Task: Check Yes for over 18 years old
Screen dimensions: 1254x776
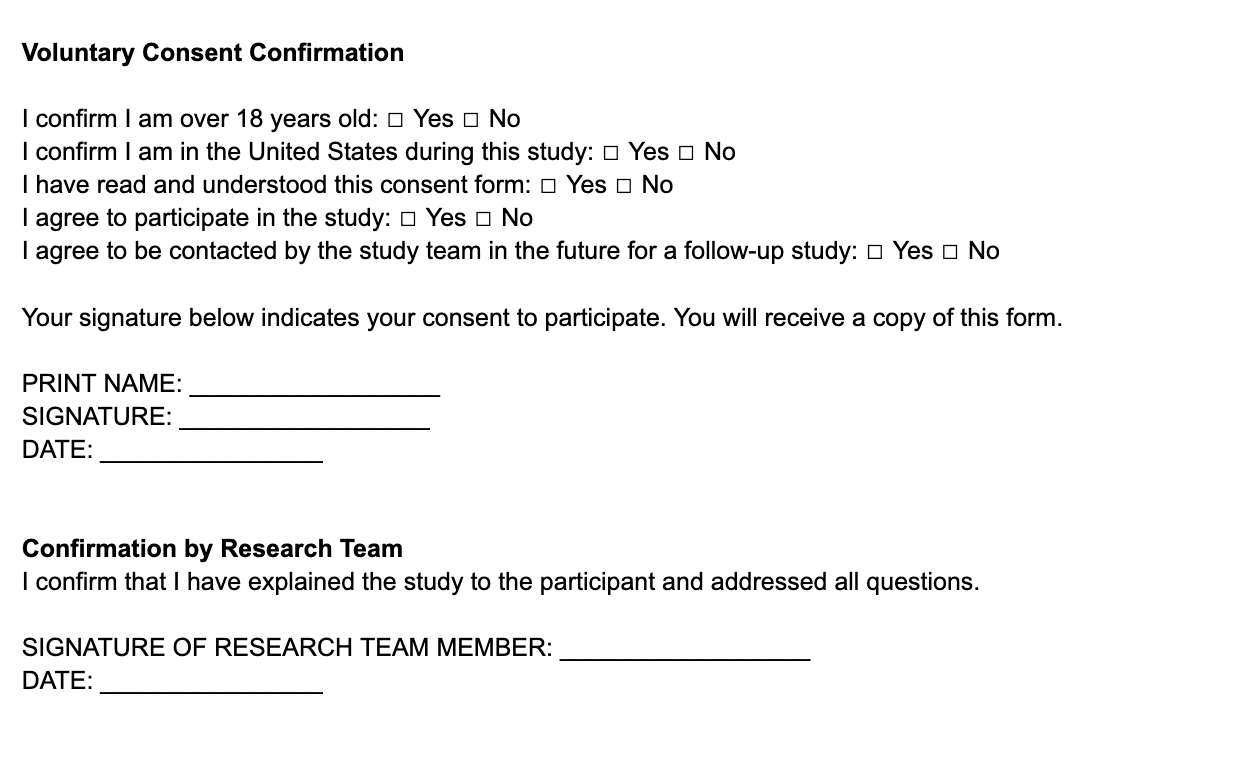Action: [x=395, y=120]
